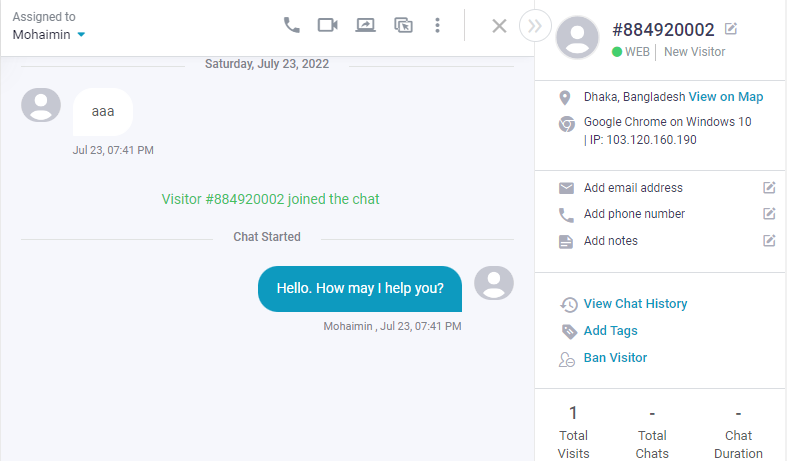
Task: Click the Add notes field
Action: [x=610, y=241]
